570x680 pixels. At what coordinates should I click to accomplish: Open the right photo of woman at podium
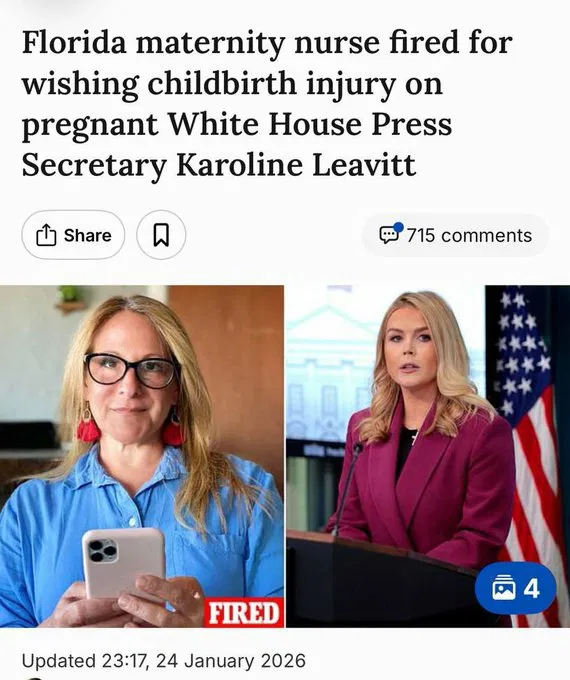coord(428,456)
